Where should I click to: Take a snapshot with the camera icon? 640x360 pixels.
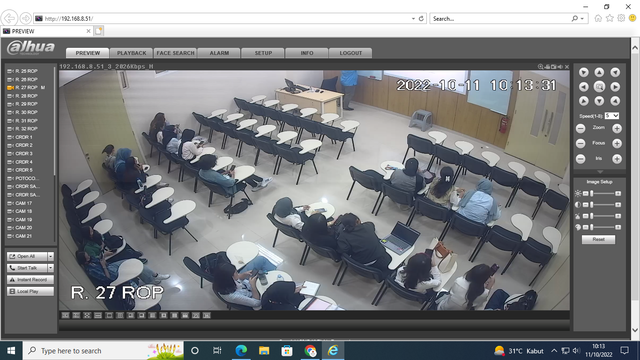pos(553,67)
